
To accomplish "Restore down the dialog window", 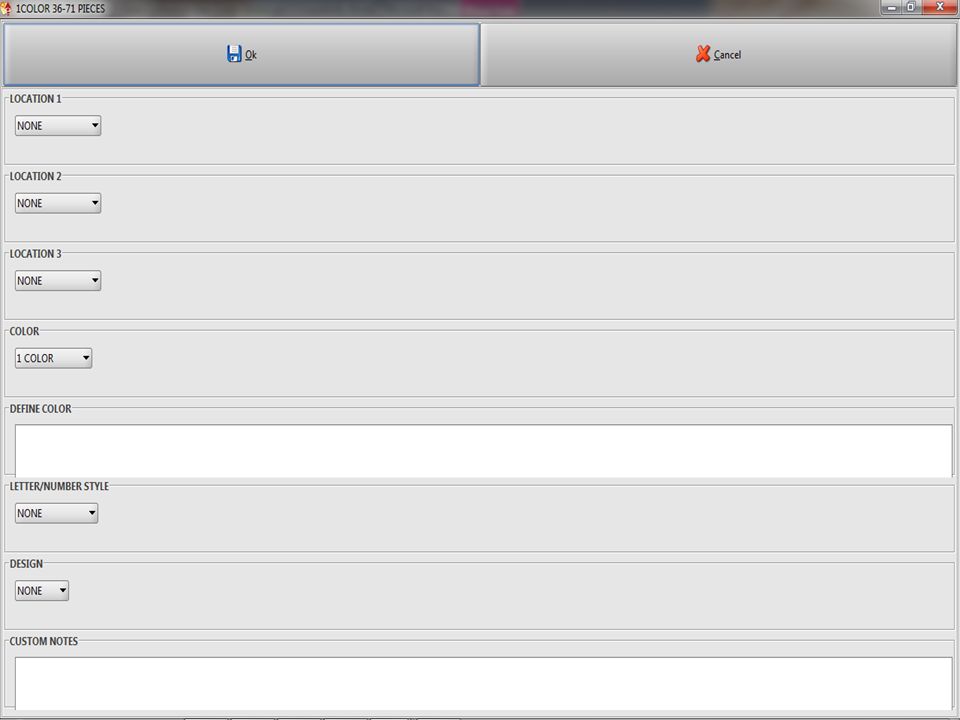I will [x=910, y=7].
